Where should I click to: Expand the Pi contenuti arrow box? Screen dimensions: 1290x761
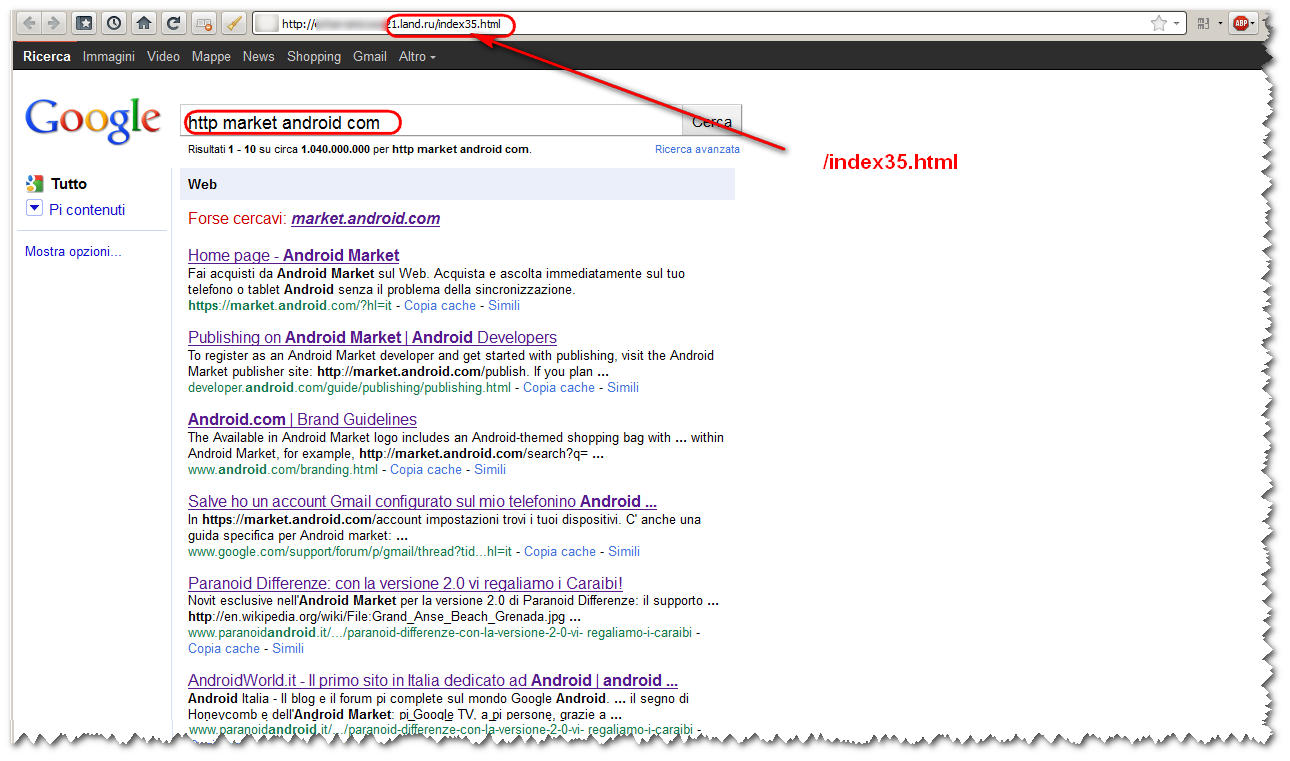tap(34, 208)
